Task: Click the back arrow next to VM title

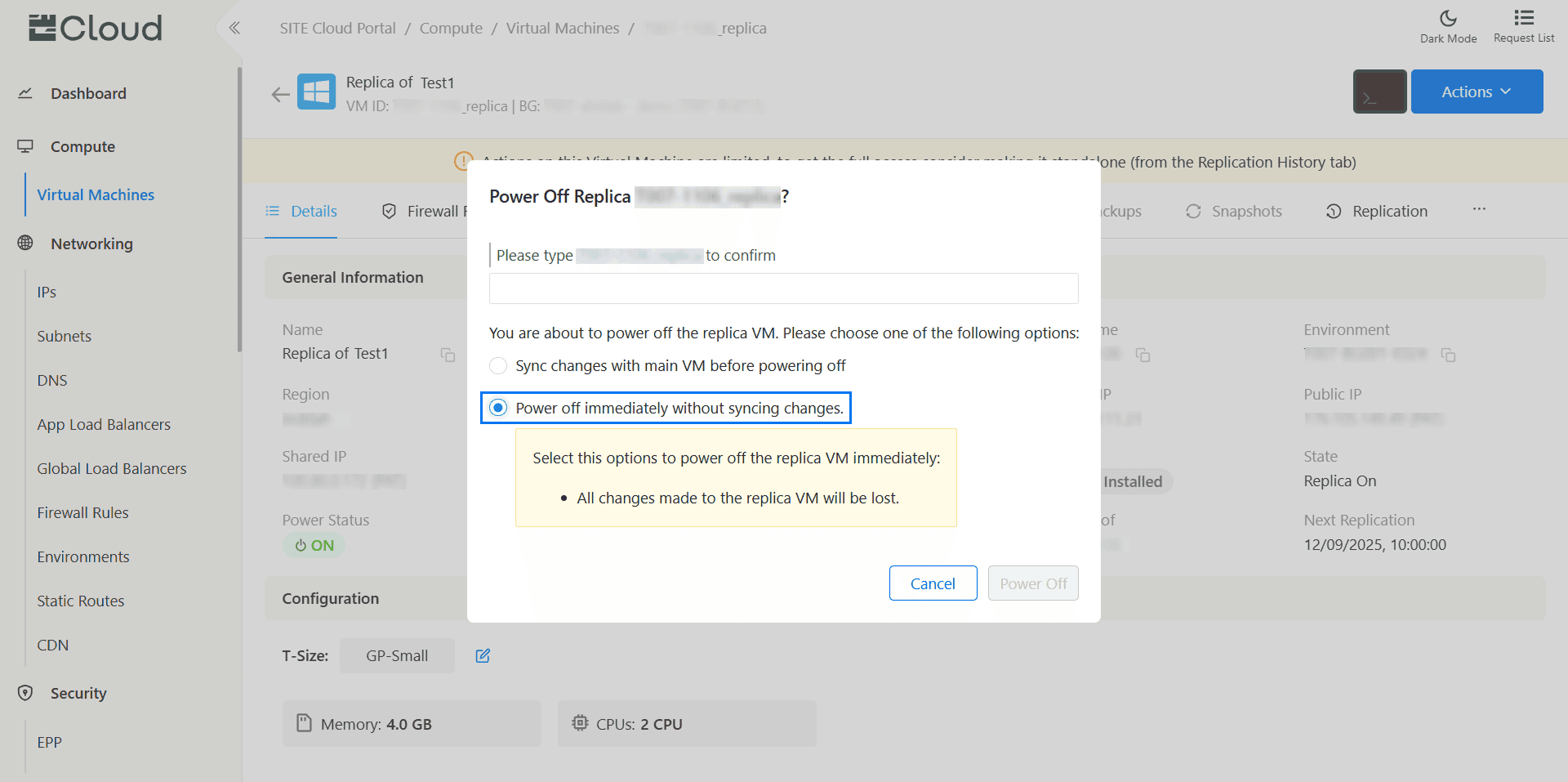Action: click(x=280, y=95)
